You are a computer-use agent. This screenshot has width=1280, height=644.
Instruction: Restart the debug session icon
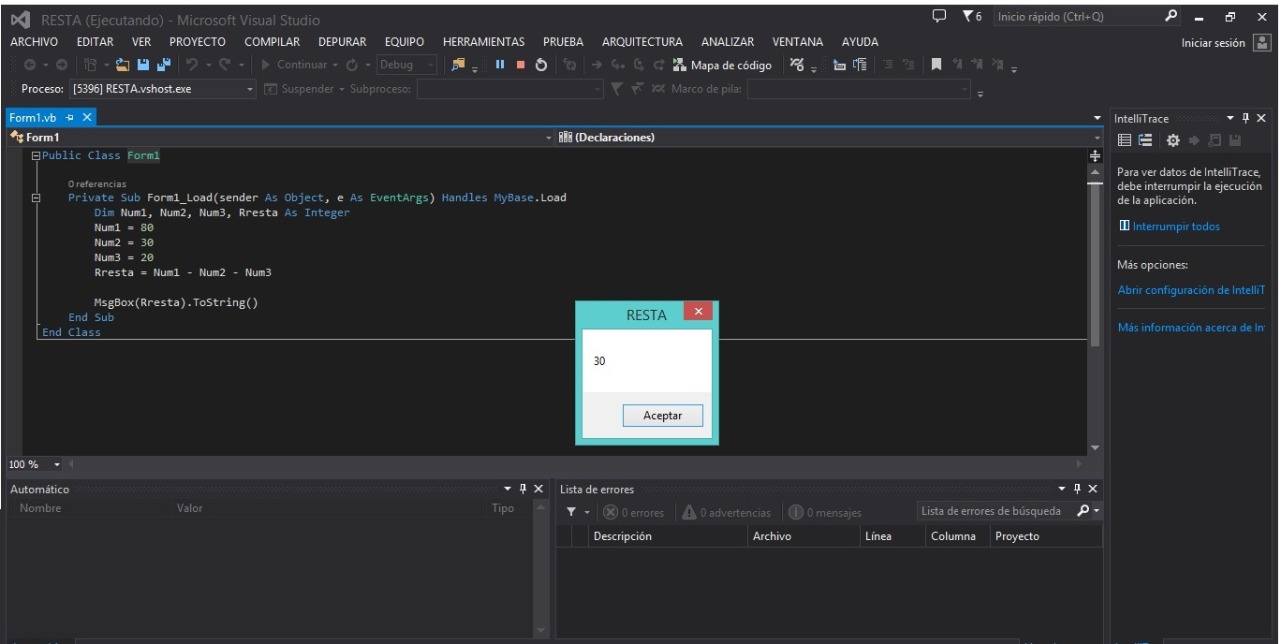[x=540, y=64]
